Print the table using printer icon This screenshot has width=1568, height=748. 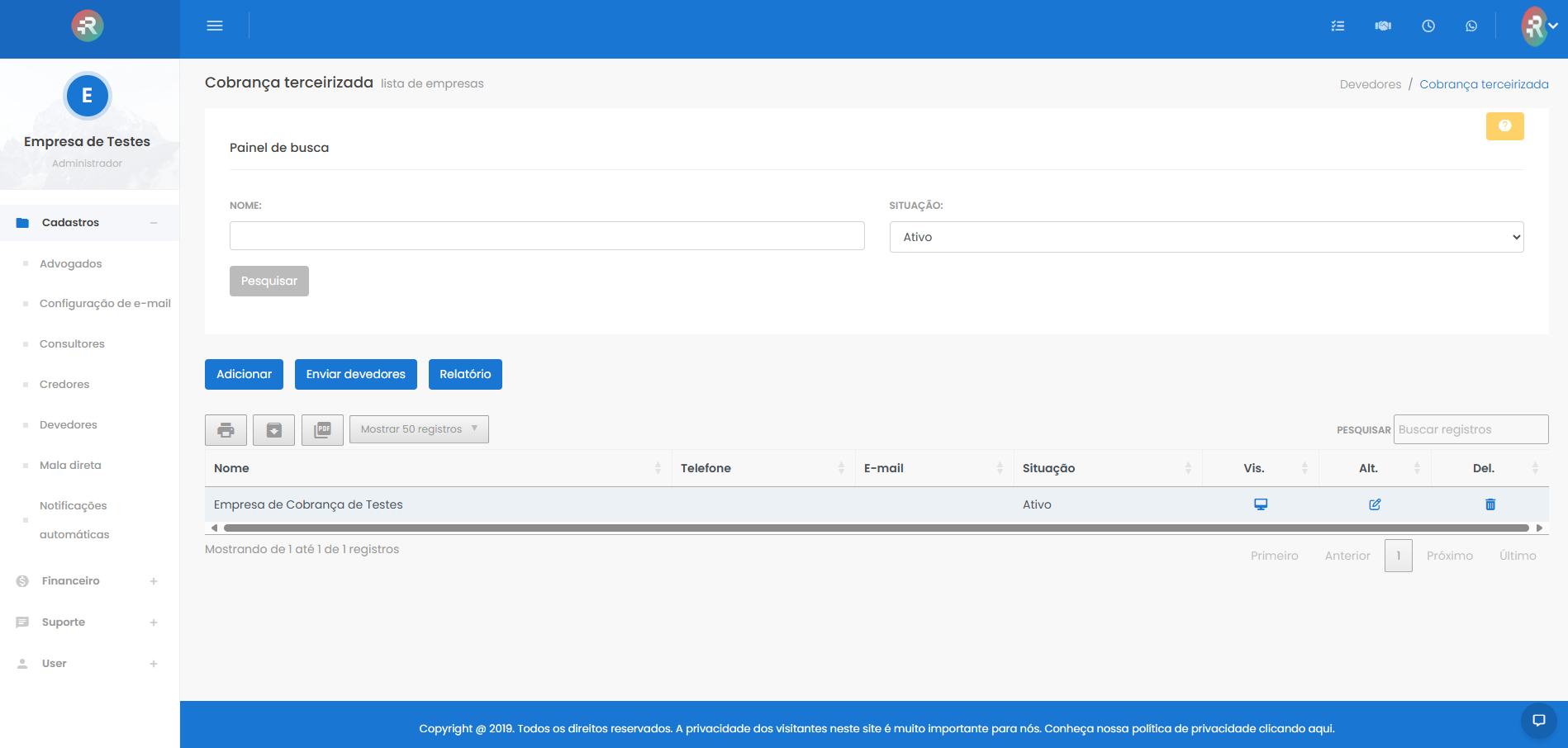tap(226, 430)
